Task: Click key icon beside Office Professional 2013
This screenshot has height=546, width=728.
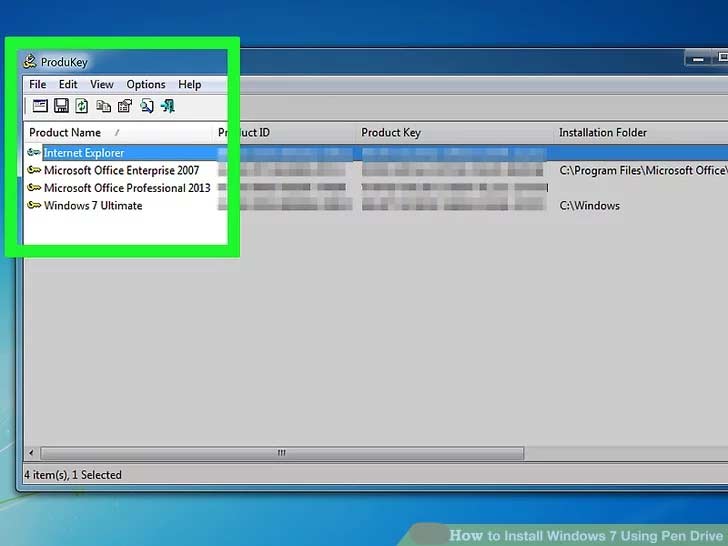Action: (34, 188)
